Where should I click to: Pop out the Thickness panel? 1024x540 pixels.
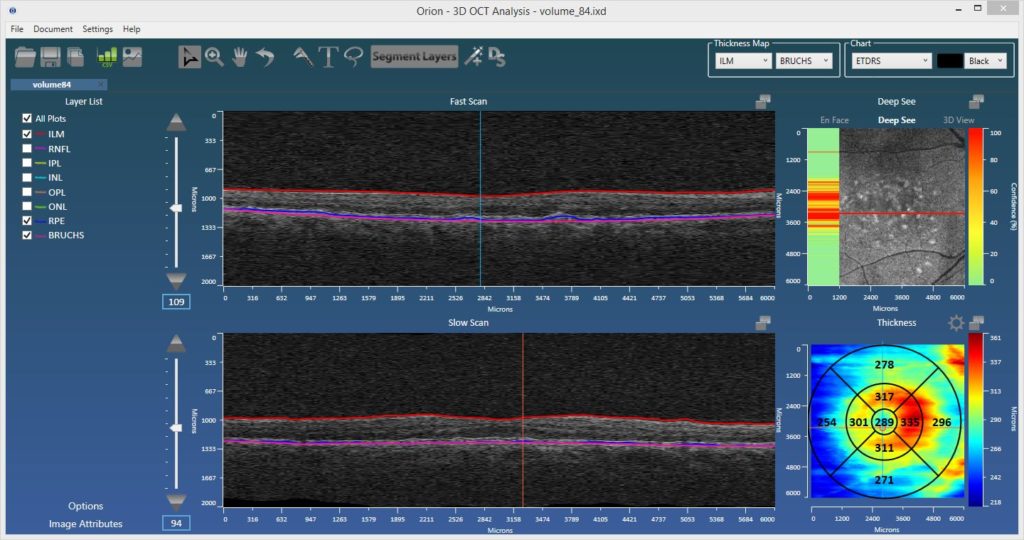tap(976, 323)
